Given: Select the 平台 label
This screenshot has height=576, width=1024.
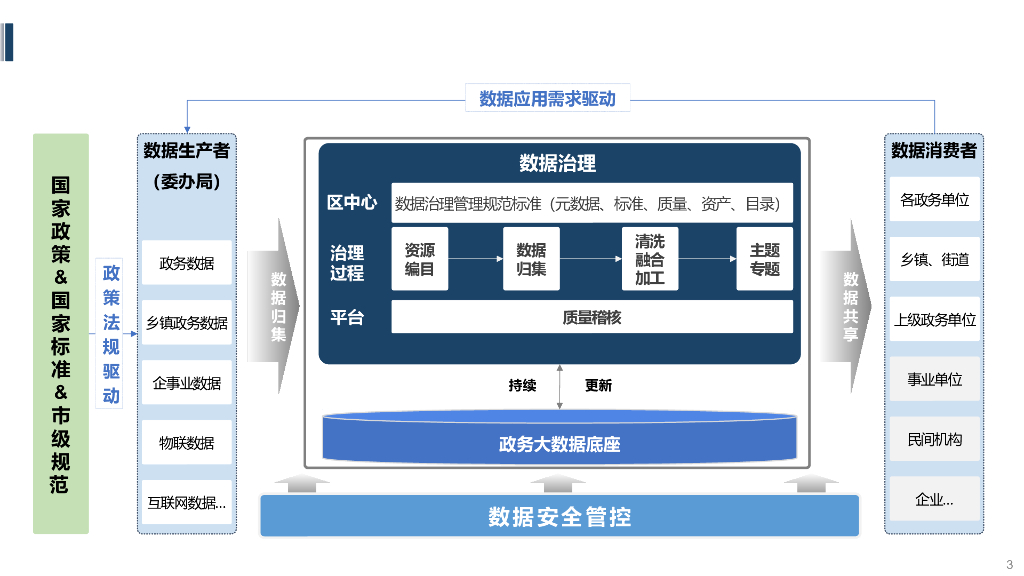Looking at the screenshot, I should pos(347,317).
